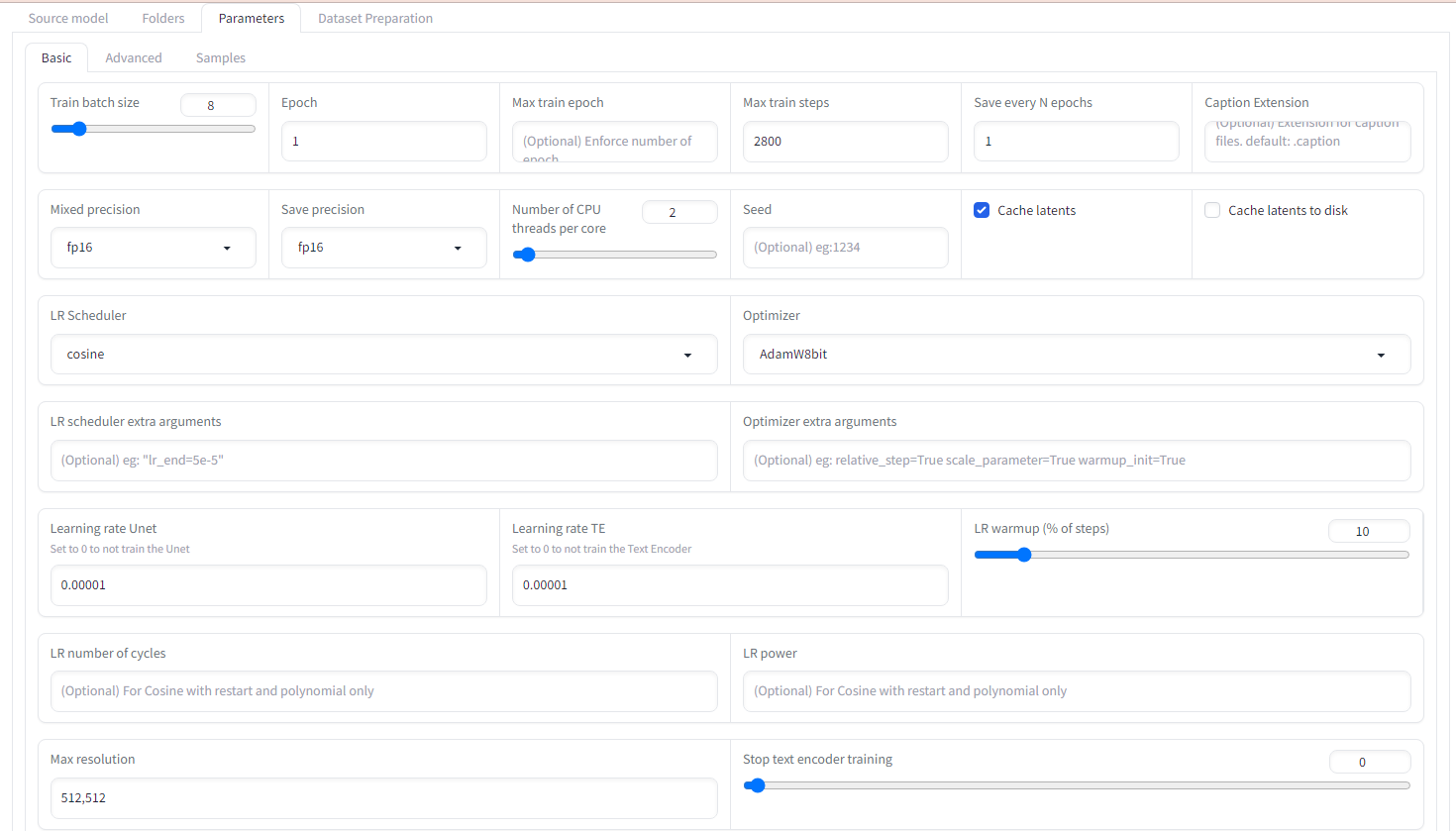Open the Folders tab
Screen dimensions: 1456x831
(163, 18)
